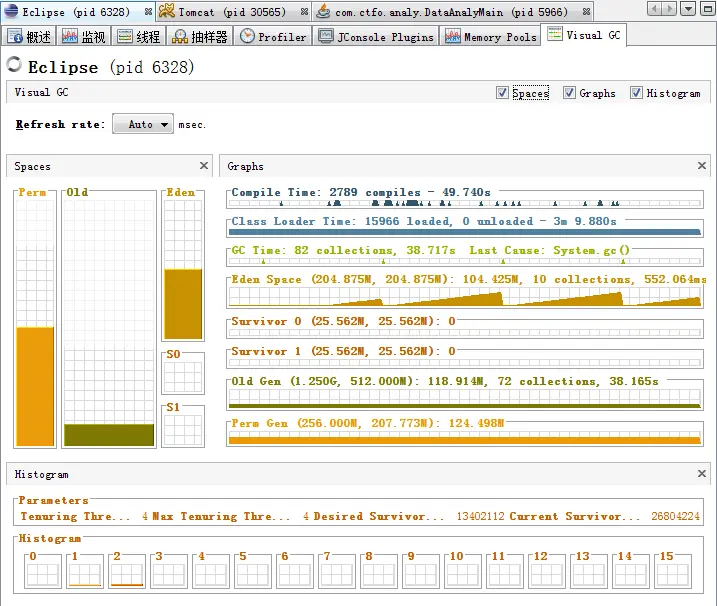The image size is (717, 606).
Task: Click the Visual GC tab icon
Action: pos(555,34)
